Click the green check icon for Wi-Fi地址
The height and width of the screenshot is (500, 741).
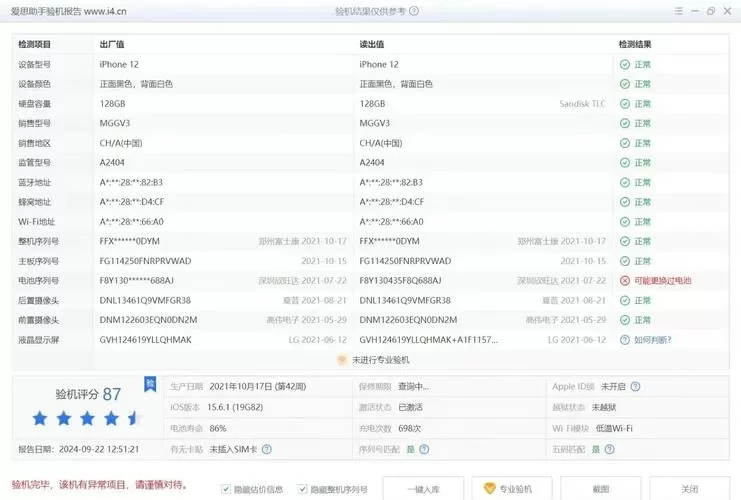pos(625,222)
